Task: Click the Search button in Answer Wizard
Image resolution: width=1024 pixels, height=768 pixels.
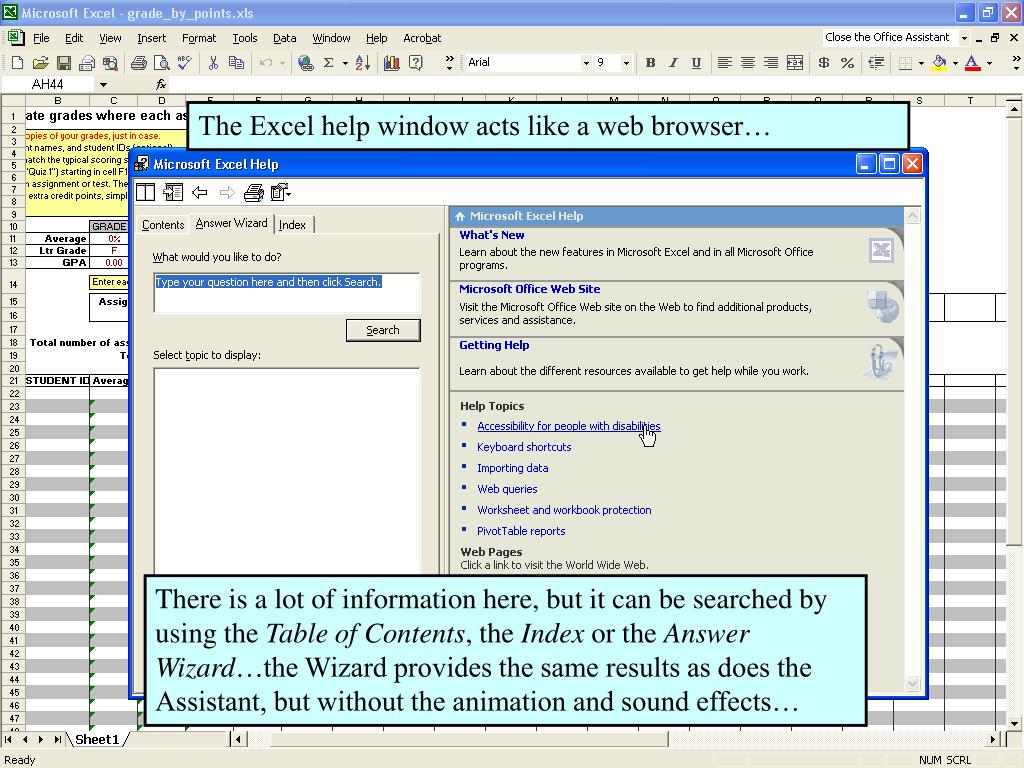Action: pyautogui.click(x=383, y=330)
